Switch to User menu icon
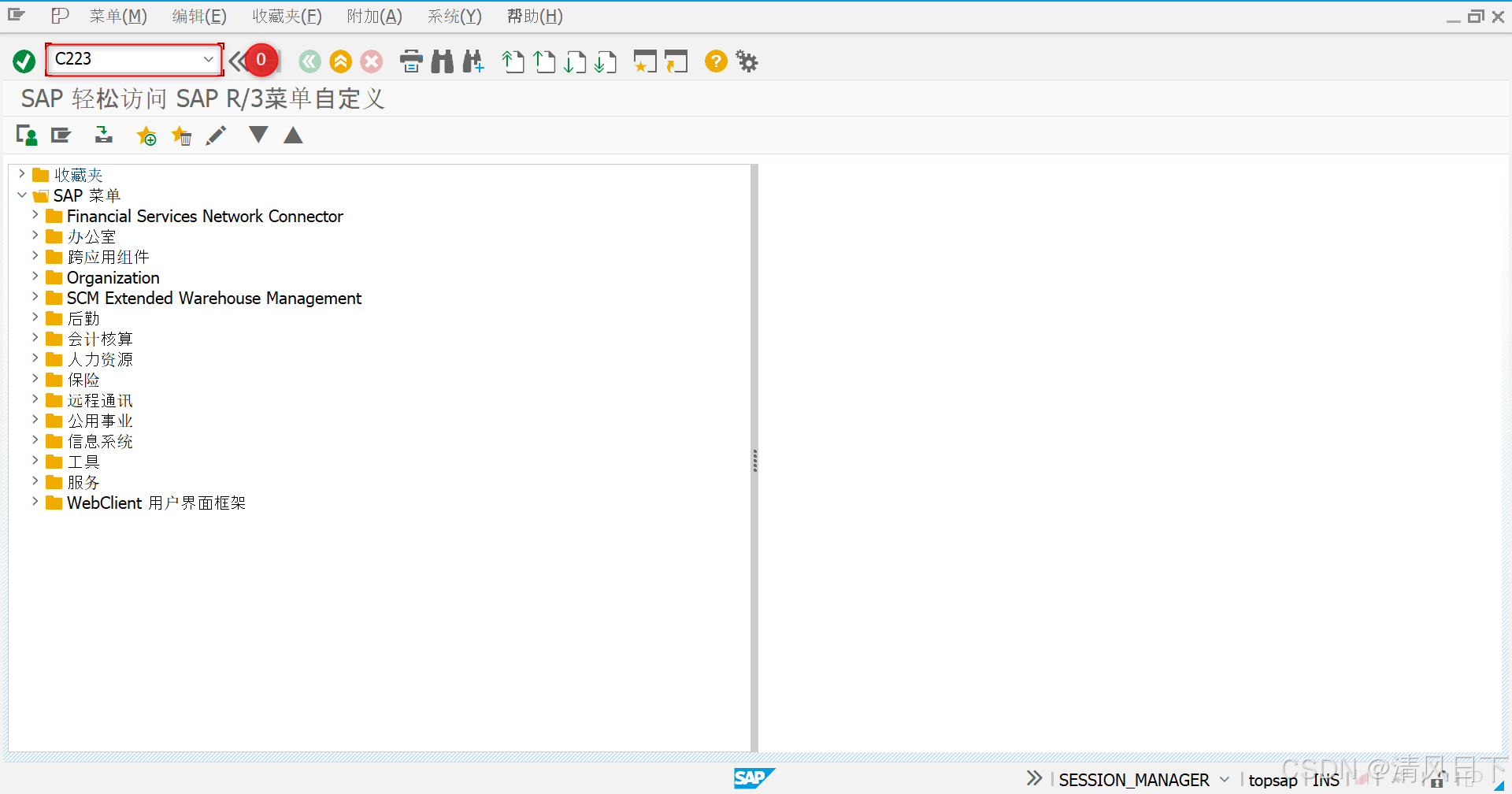Image resolution: width=1512 pixels, height=794 pixels. click(x=27, y=135)
